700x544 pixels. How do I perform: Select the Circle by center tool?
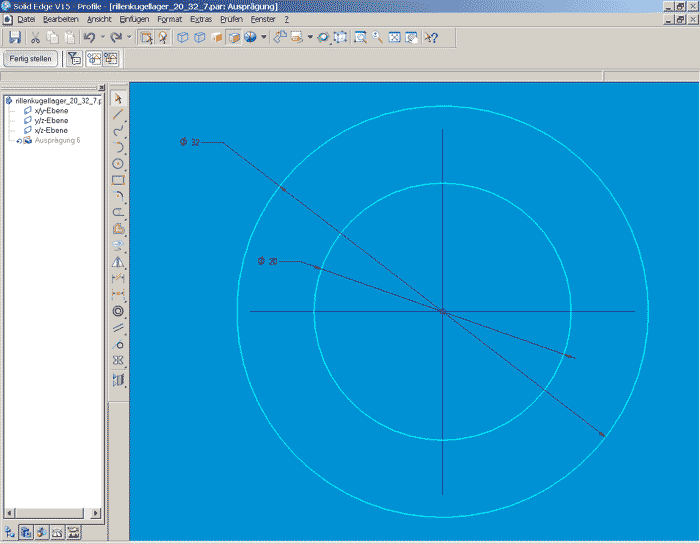click(x=118, y=164)
